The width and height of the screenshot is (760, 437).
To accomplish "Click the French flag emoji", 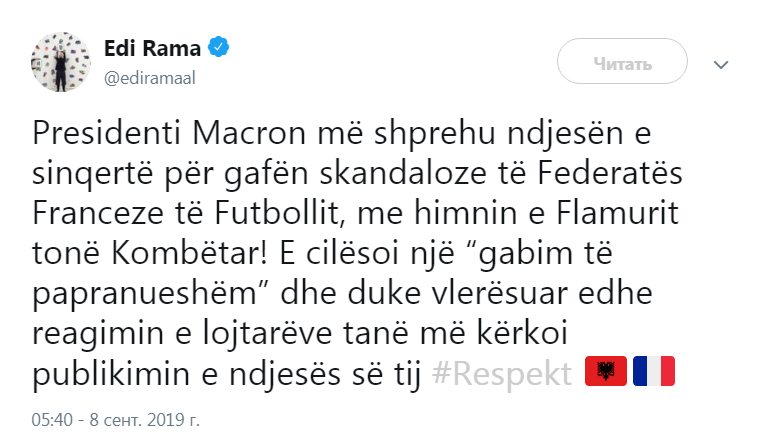I will tap(655, 372).
